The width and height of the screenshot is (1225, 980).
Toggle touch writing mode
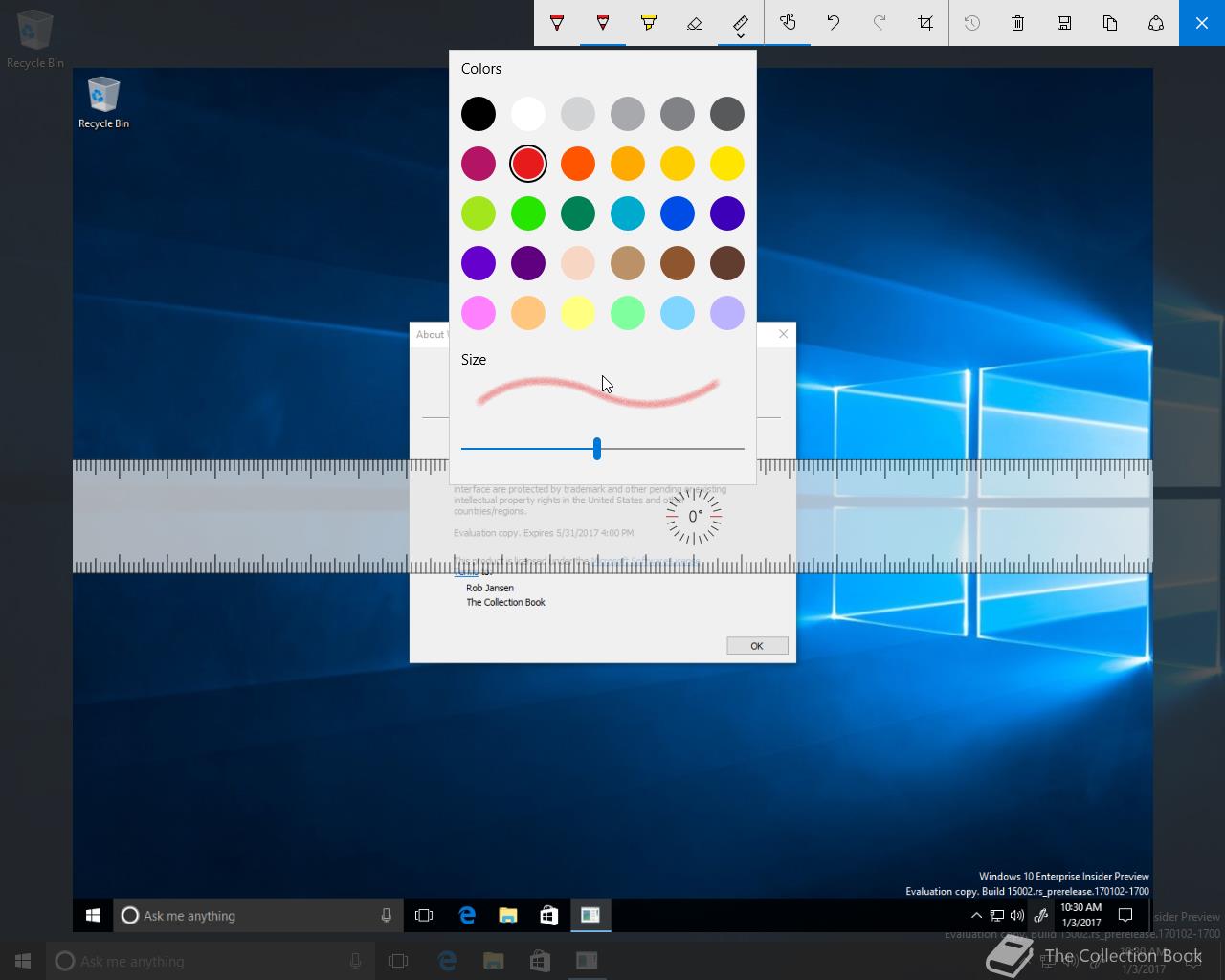(788, 23)
